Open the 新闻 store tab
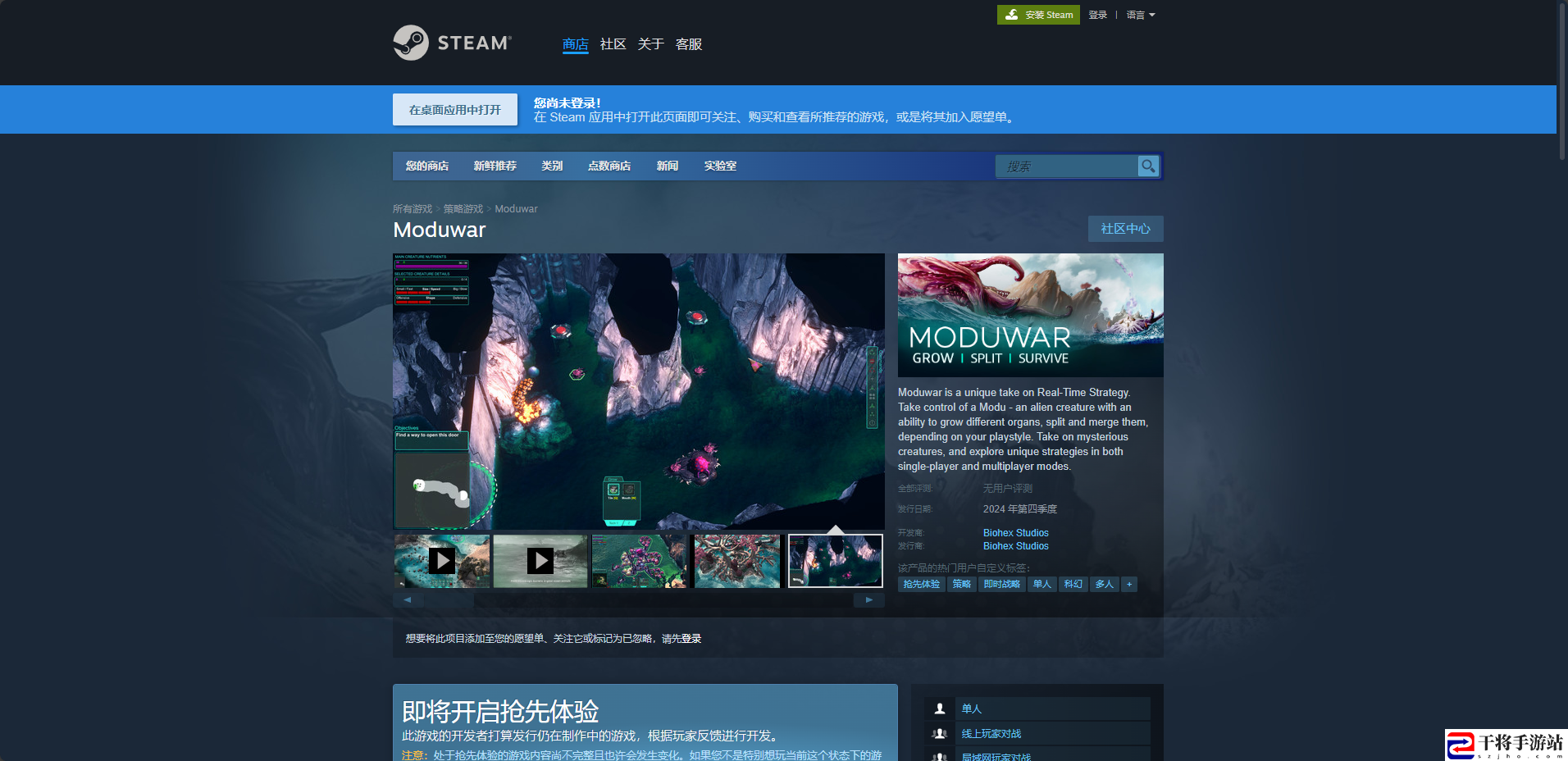 pyautogui.click(x=668, y=166)
